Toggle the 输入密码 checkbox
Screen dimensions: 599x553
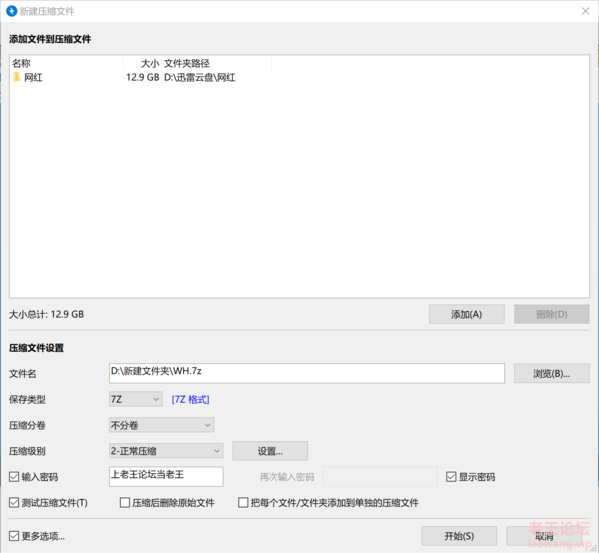point(14,477)
